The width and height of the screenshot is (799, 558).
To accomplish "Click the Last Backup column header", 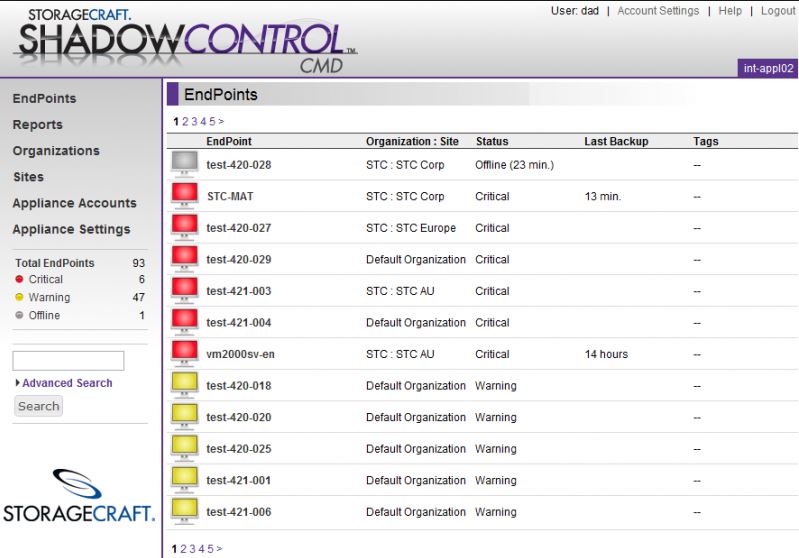I will point(616,141).
